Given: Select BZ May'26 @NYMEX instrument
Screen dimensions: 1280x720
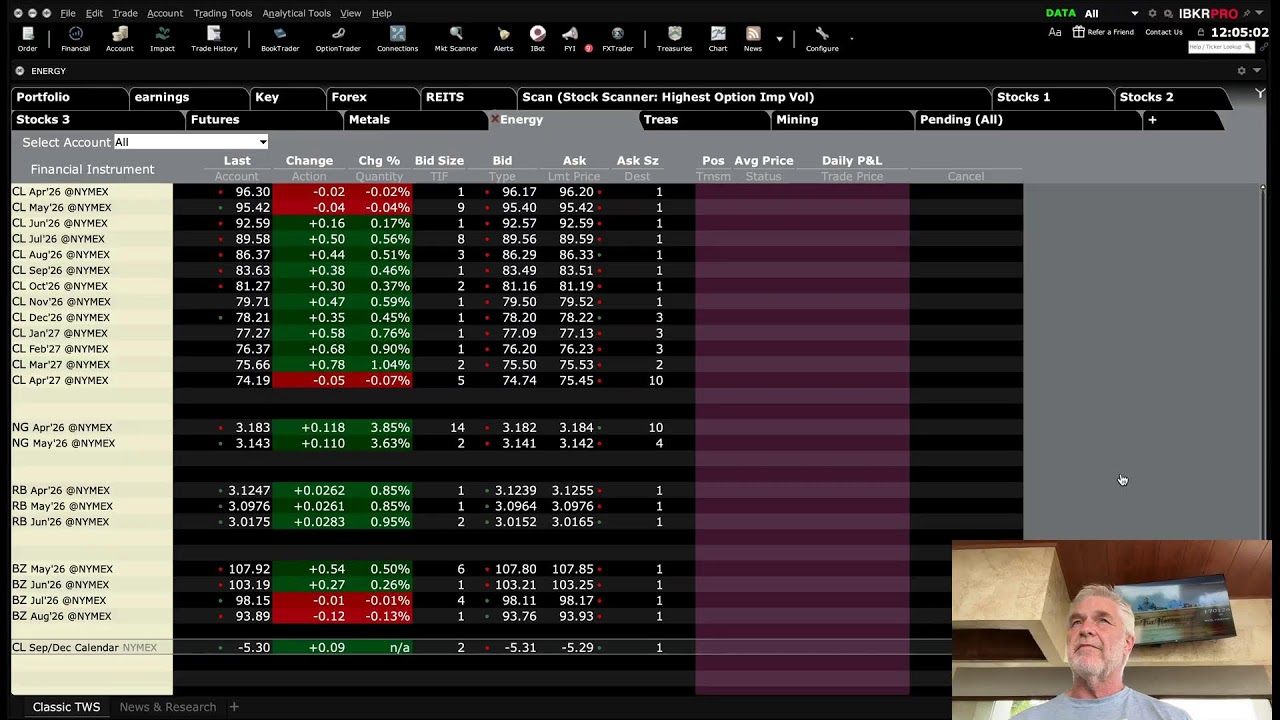Looking at the screenshot, I should coord(62,569).
